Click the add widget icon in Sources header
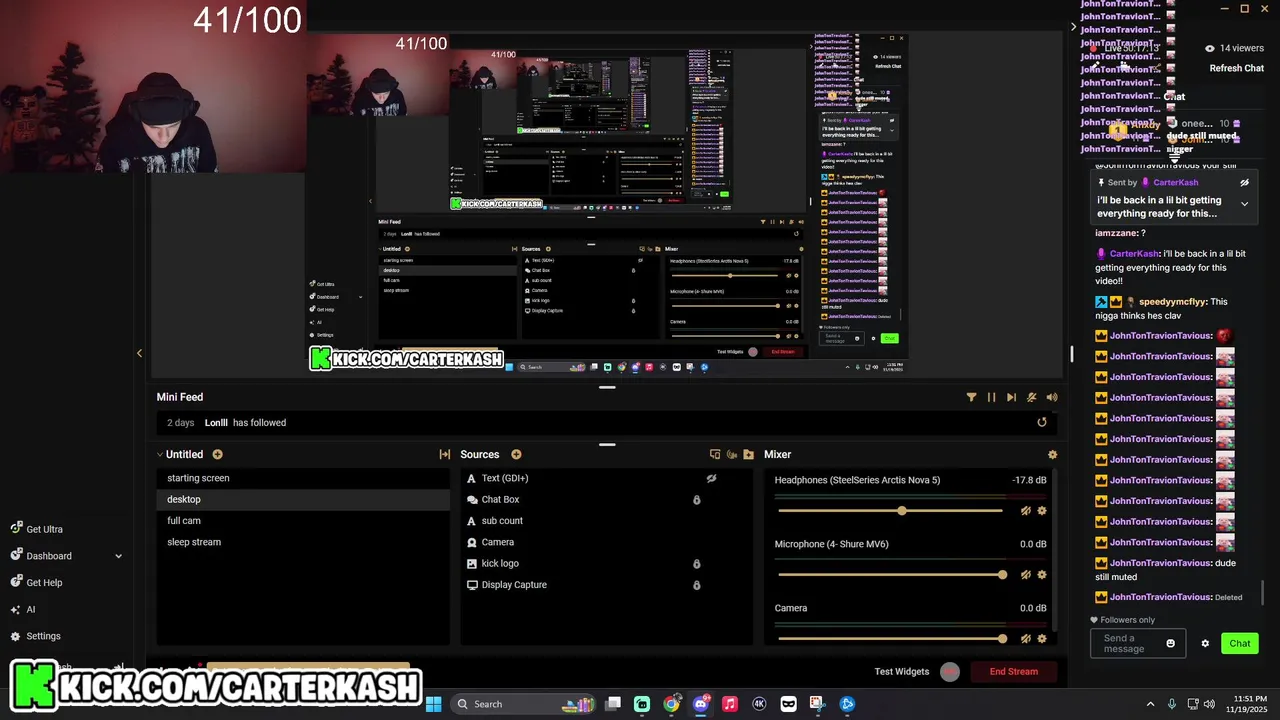 (714, 454)
